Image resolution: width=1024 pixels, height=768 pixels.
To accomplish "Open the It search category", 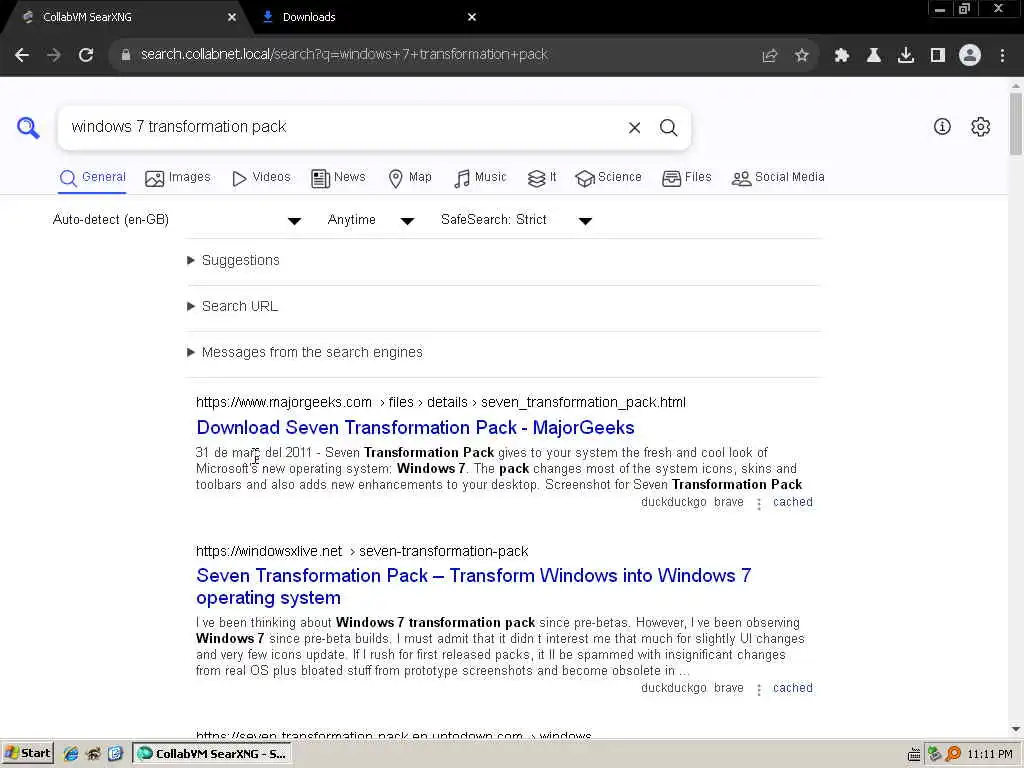I will pyautogui.click(x=542, y=178).
